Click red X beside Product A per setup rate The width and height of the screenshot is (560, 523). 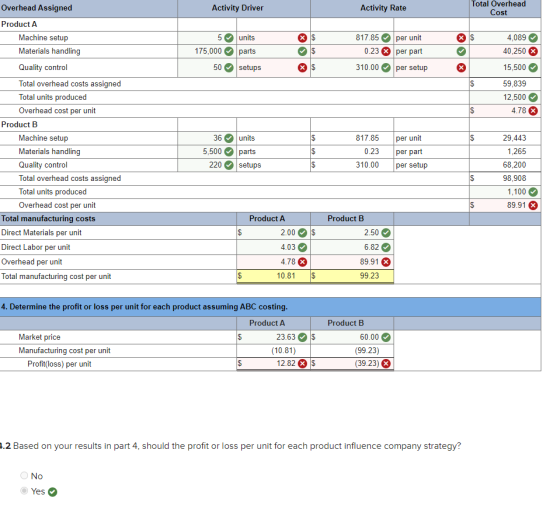pos(461,68)
